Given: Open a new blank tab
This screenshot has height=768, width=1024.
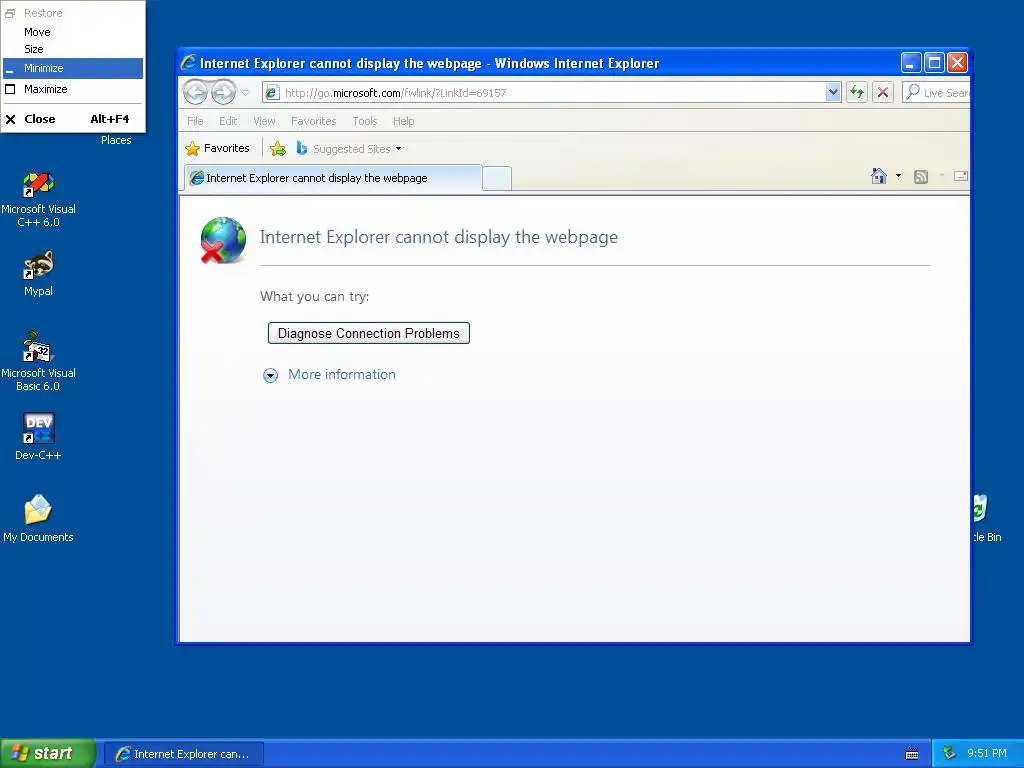Looking at the screenshot, I should click(497, 178).
